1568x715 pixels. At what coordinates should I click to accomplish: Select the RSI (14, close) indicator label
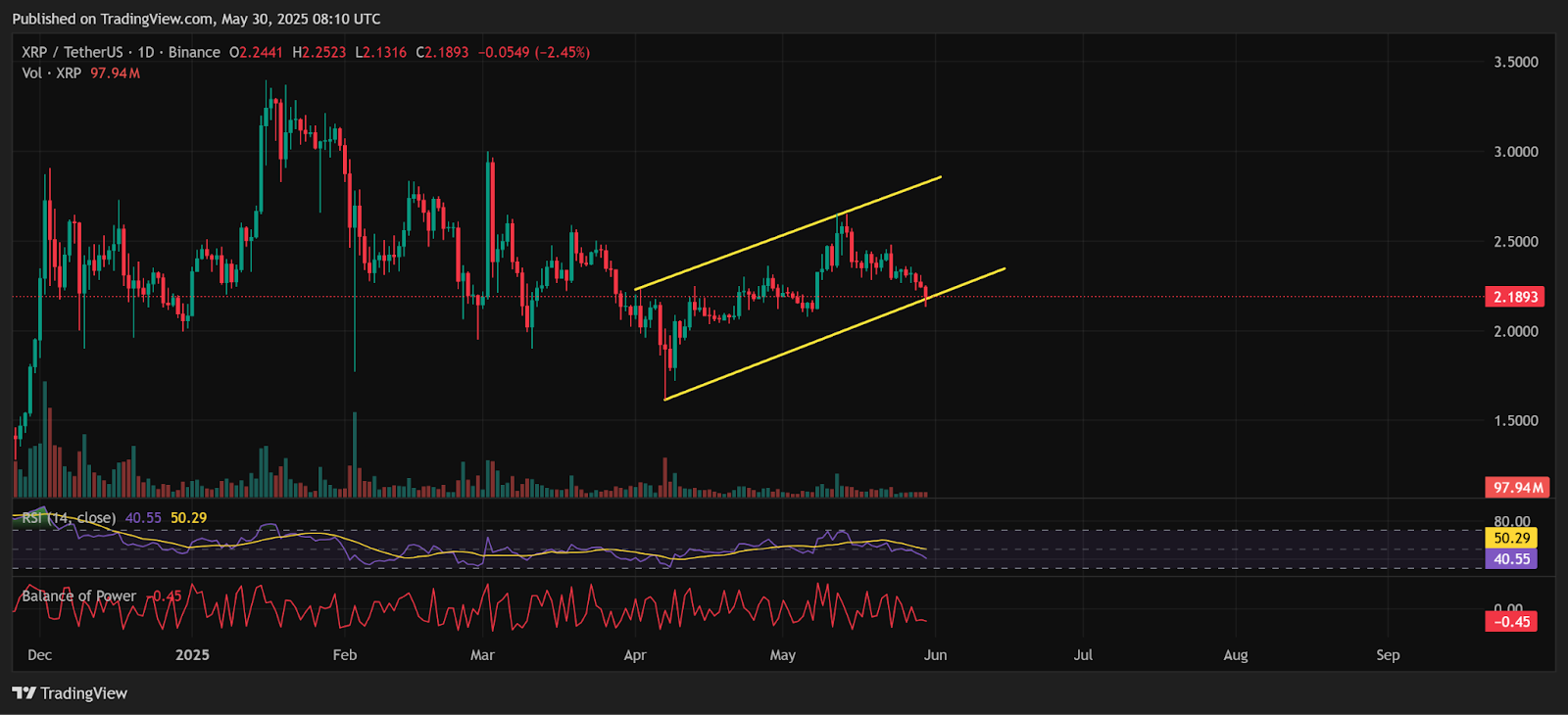click(69, 518)
